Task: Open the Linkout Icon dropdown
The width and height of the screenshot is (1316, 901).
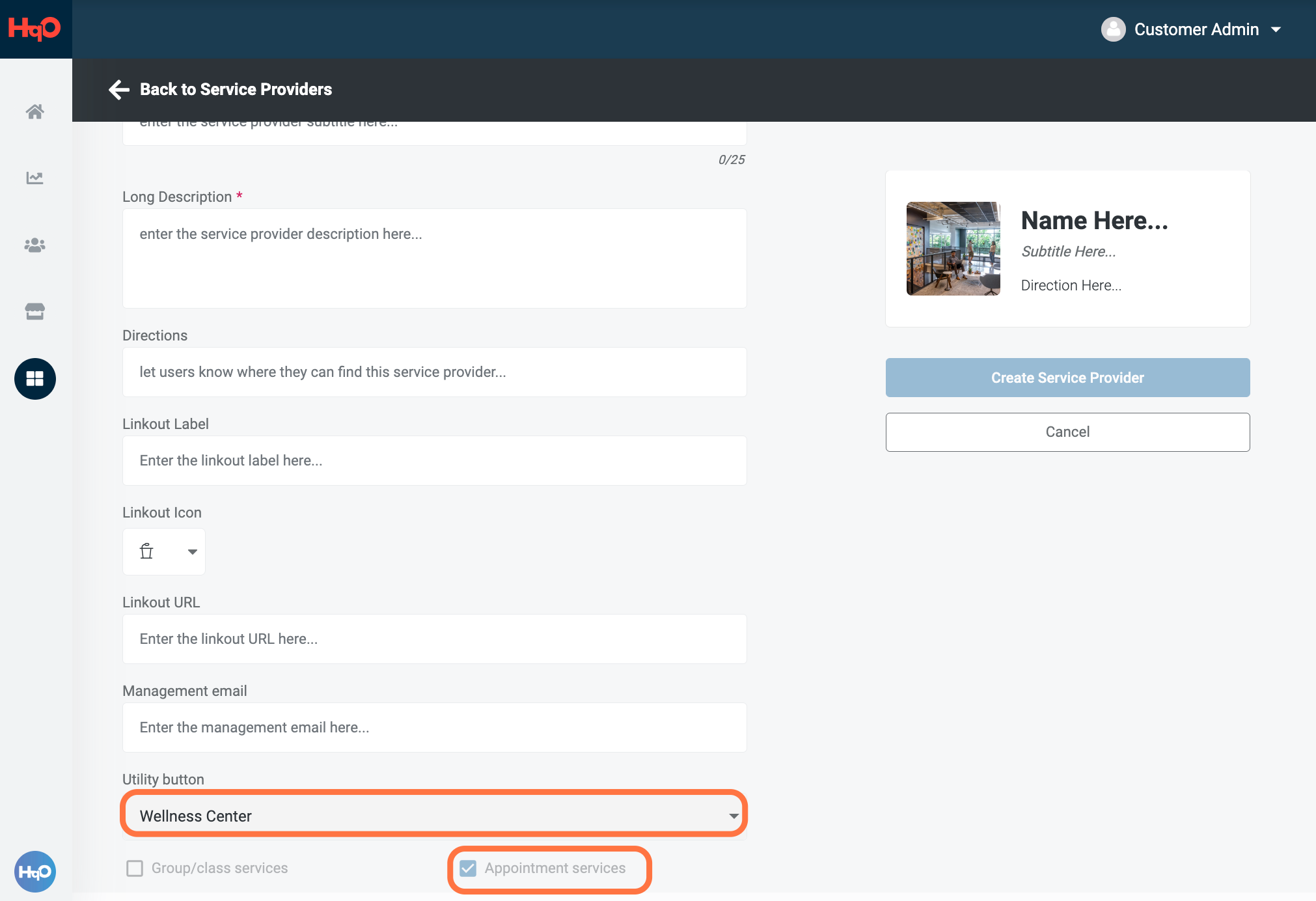Action: pos(164,551)
